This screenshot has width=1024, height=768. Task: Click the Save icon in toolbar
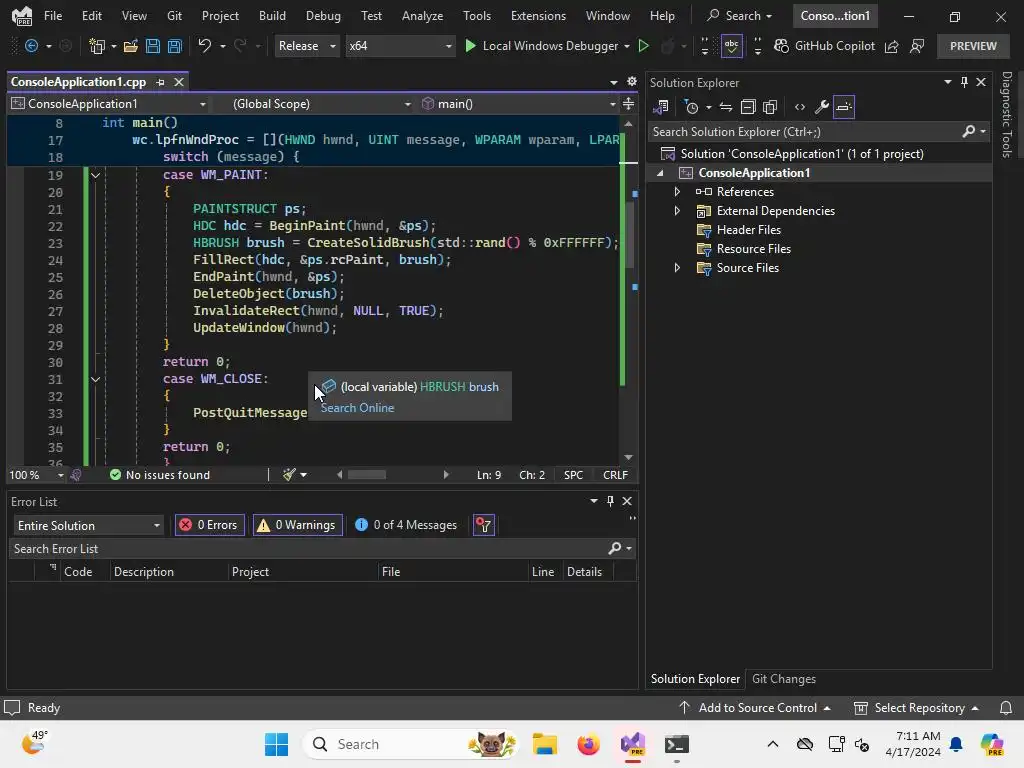point(153,46)
